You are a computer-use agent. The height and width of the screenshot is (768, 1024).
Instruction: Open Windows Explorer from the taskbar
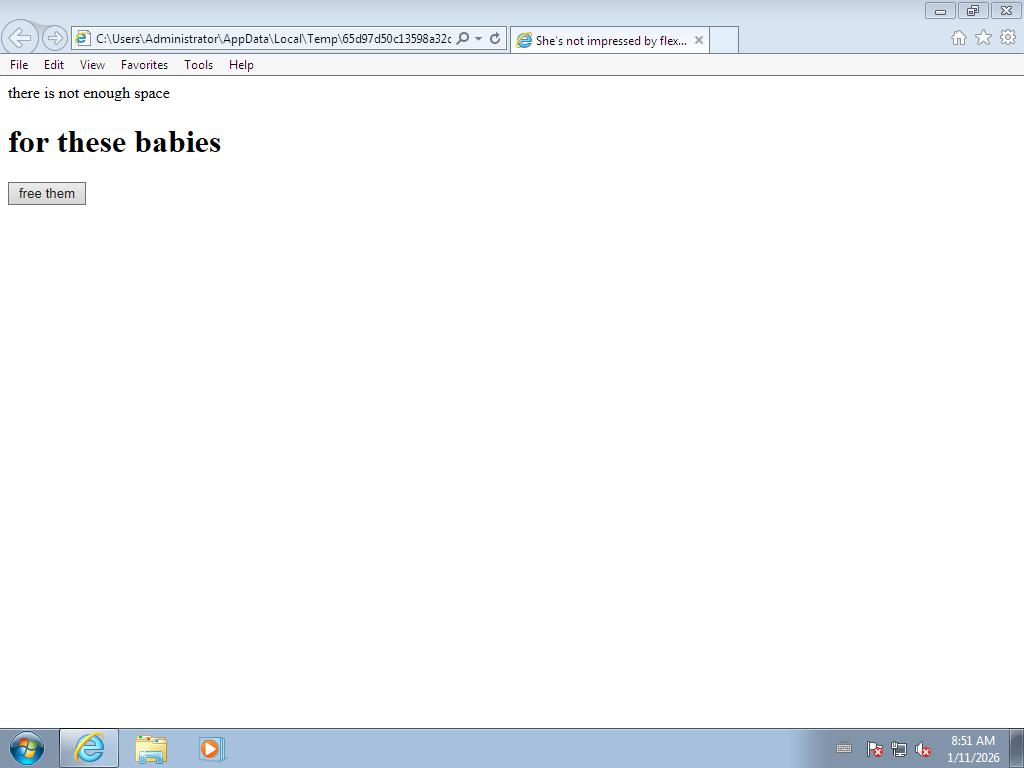[151, 748]
